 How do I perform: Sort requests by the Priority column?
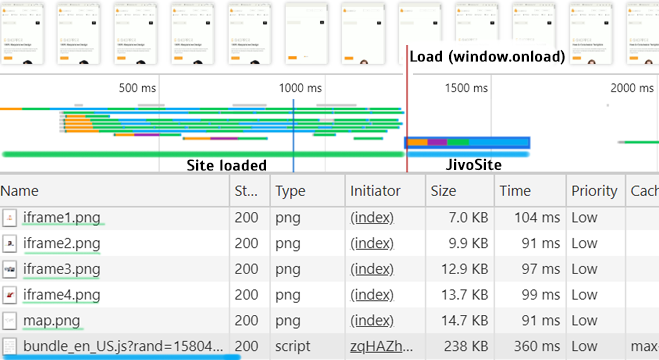(x=596, y=191)
